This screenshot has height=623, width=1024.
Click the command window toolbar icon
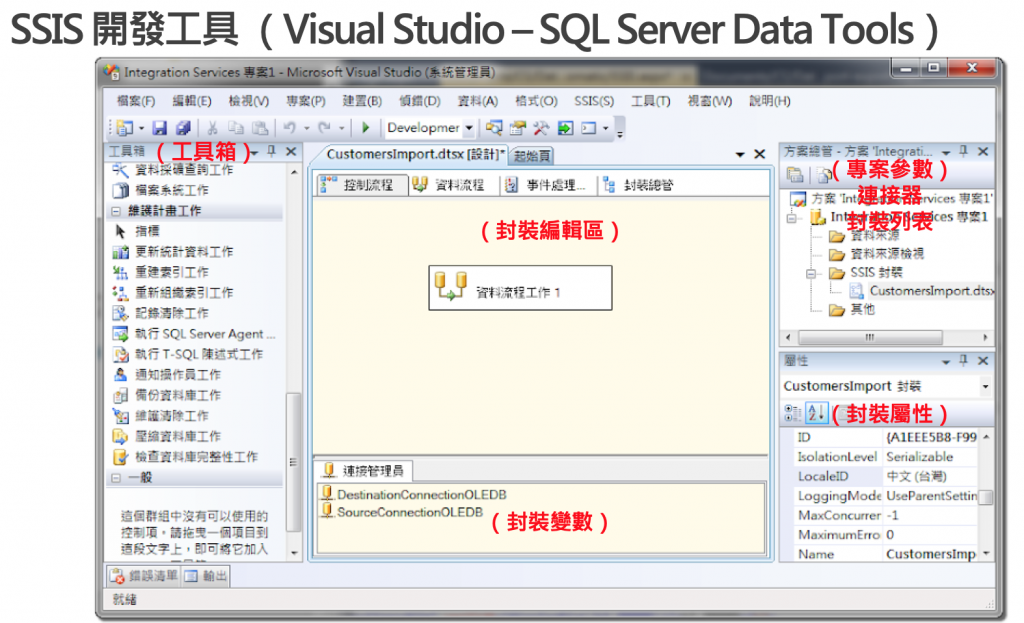click(x=589, y=128)
